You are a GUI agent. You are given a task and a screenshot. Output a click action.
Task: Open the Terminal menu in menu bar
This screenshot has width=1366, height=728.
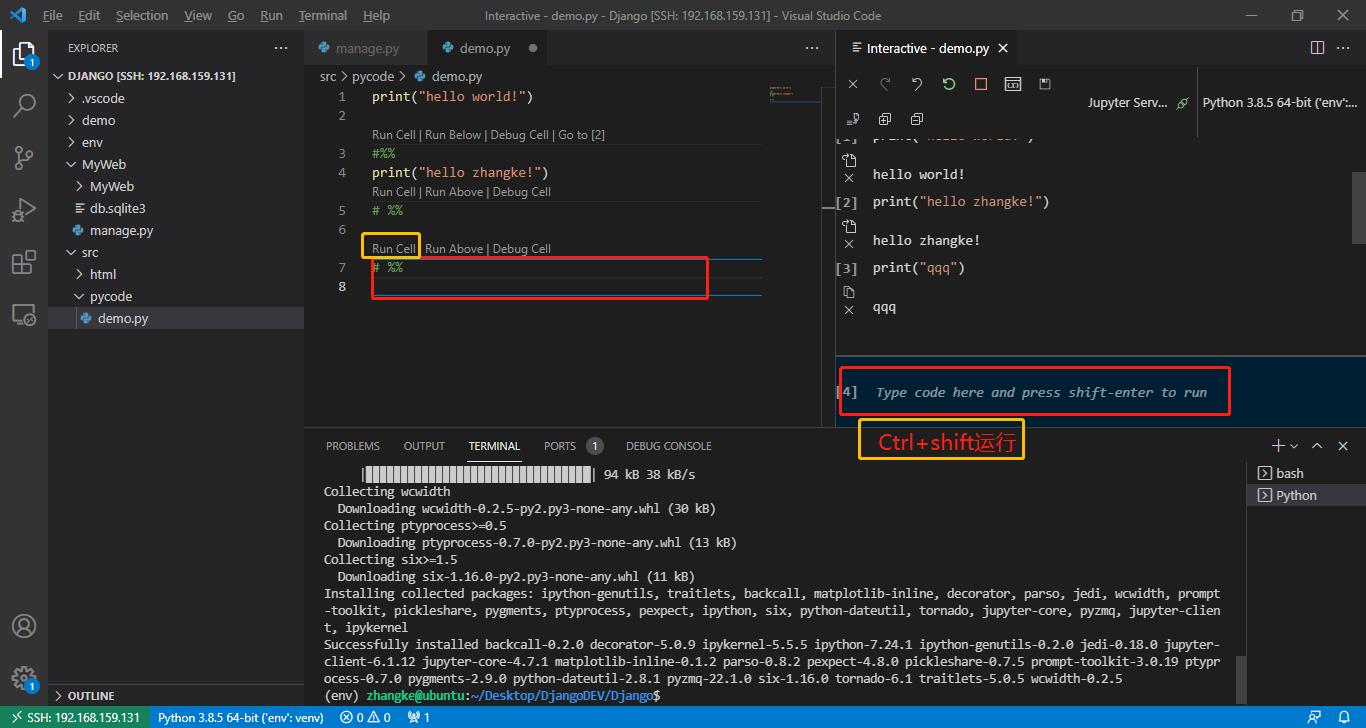(323, 16)
